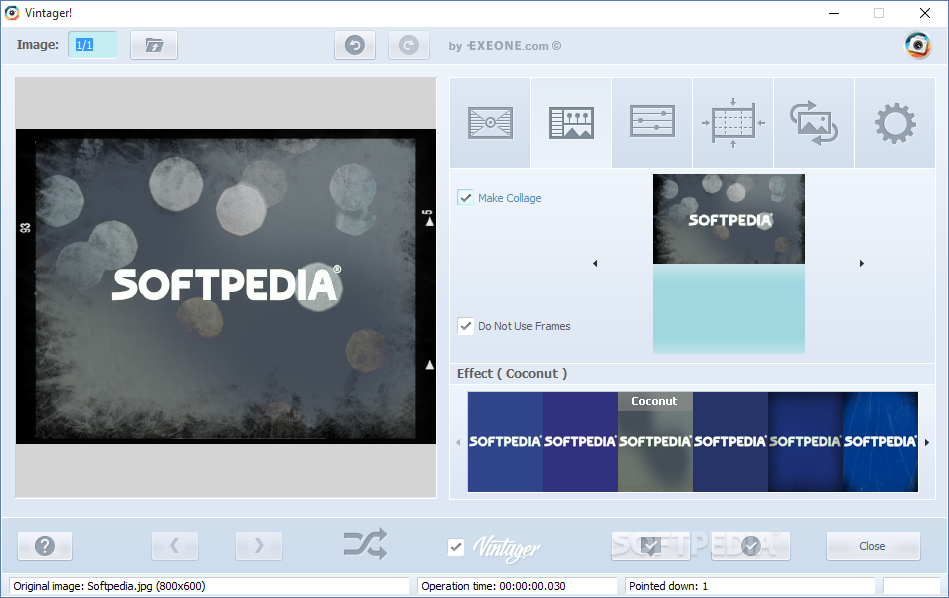Screen dimensions: 949x598
Task: Redo change with forward arrow button
Action: click(x=409, y=45)
